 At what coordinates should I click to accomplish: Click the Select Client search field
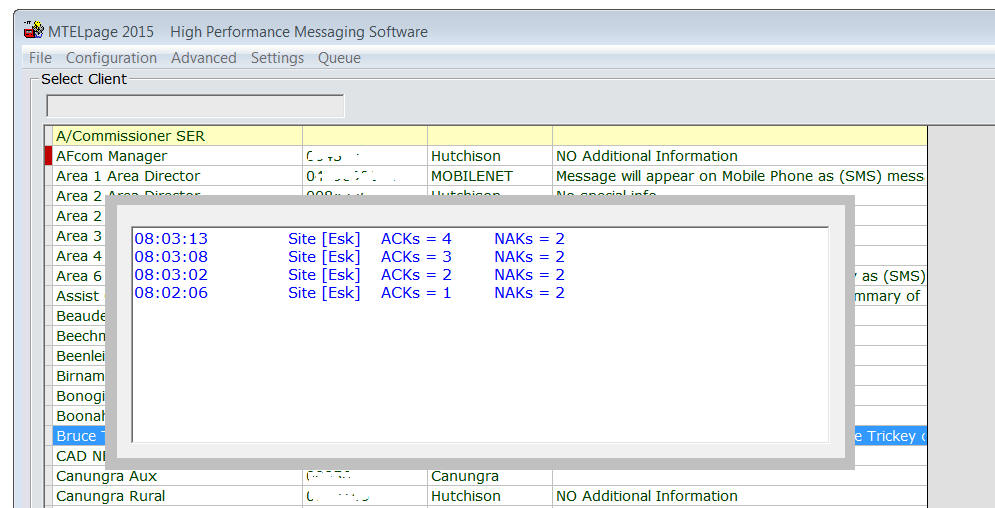195,106
